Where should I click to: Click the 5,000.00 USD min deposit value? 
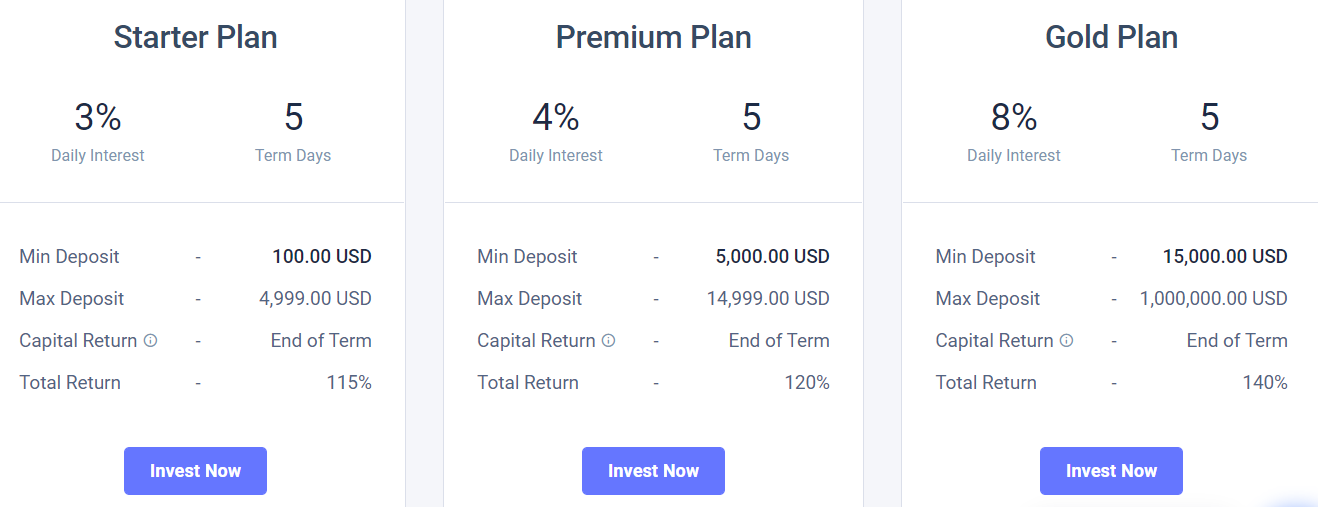[772, 257]
